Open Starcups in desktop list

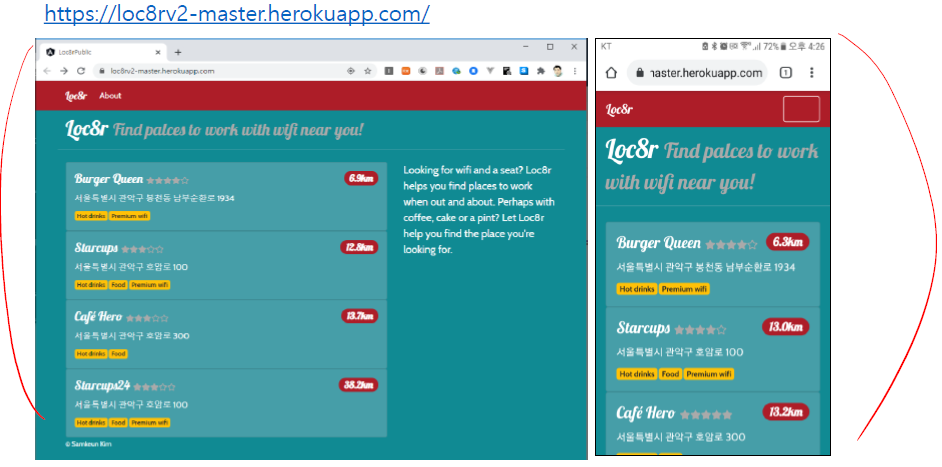(x=96, y=248)
